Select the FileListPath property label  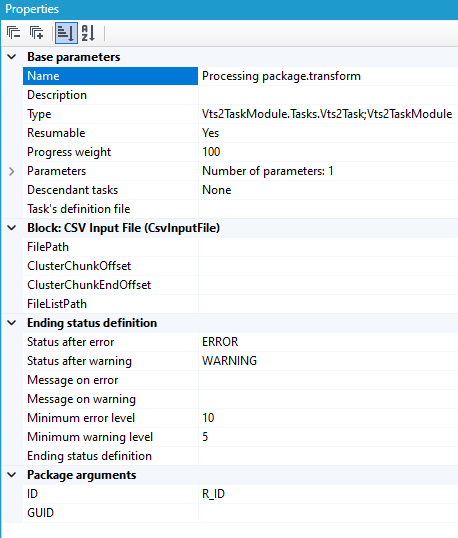click(57, 304)
